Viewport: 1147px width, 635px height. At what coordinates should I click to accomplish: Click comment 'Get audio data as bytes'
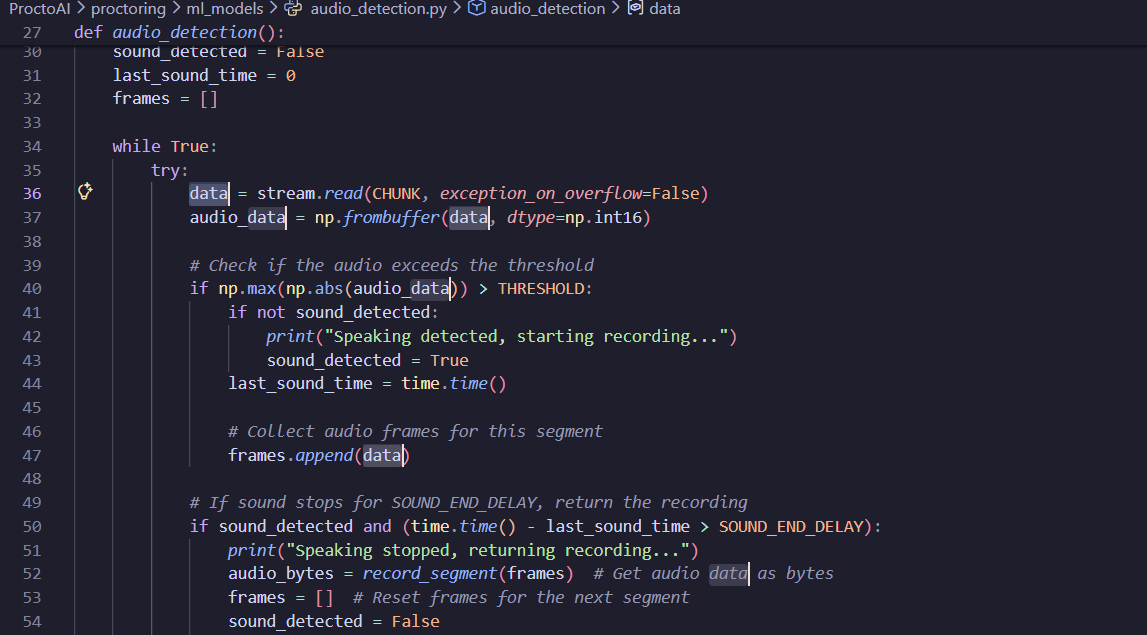click(x=713, y=574)
